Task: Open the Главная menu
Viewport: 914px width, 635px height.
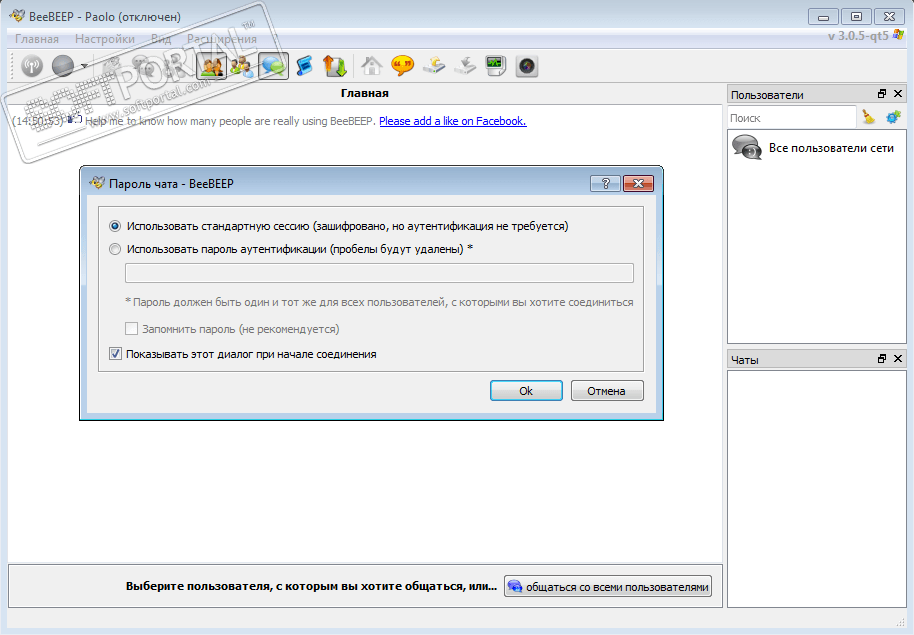Action: [37, 39]
